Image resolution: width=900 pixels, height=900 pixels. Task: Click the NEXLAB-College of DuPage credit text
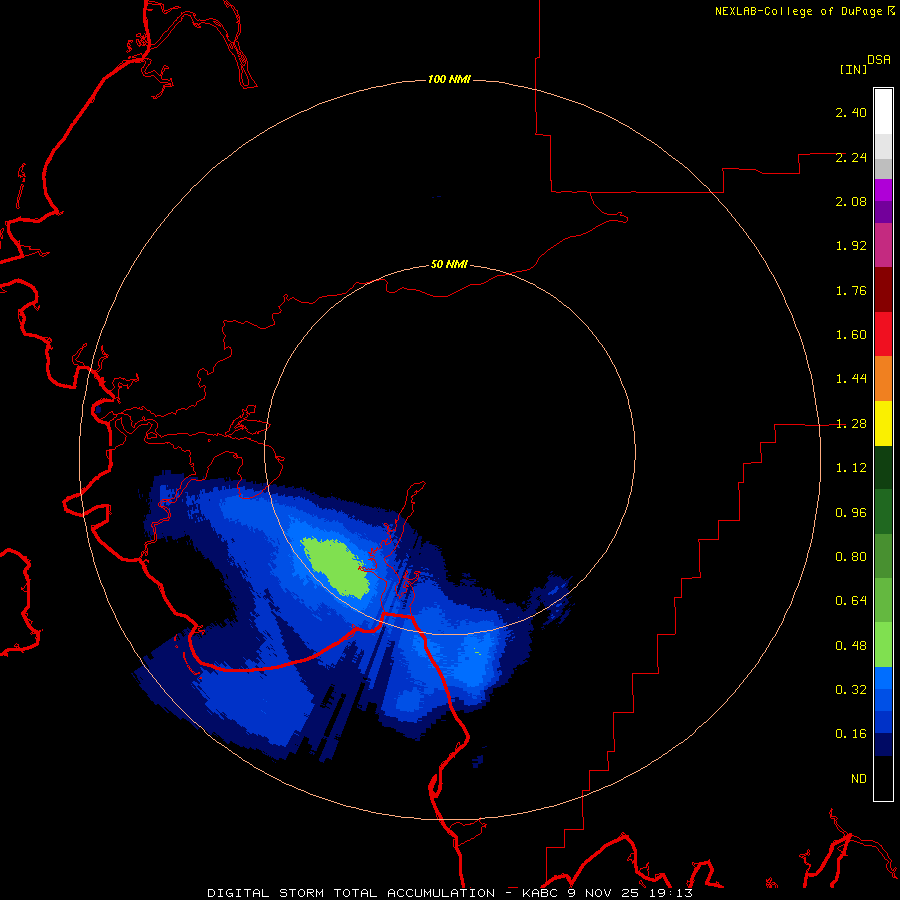[x=798, y=11]
